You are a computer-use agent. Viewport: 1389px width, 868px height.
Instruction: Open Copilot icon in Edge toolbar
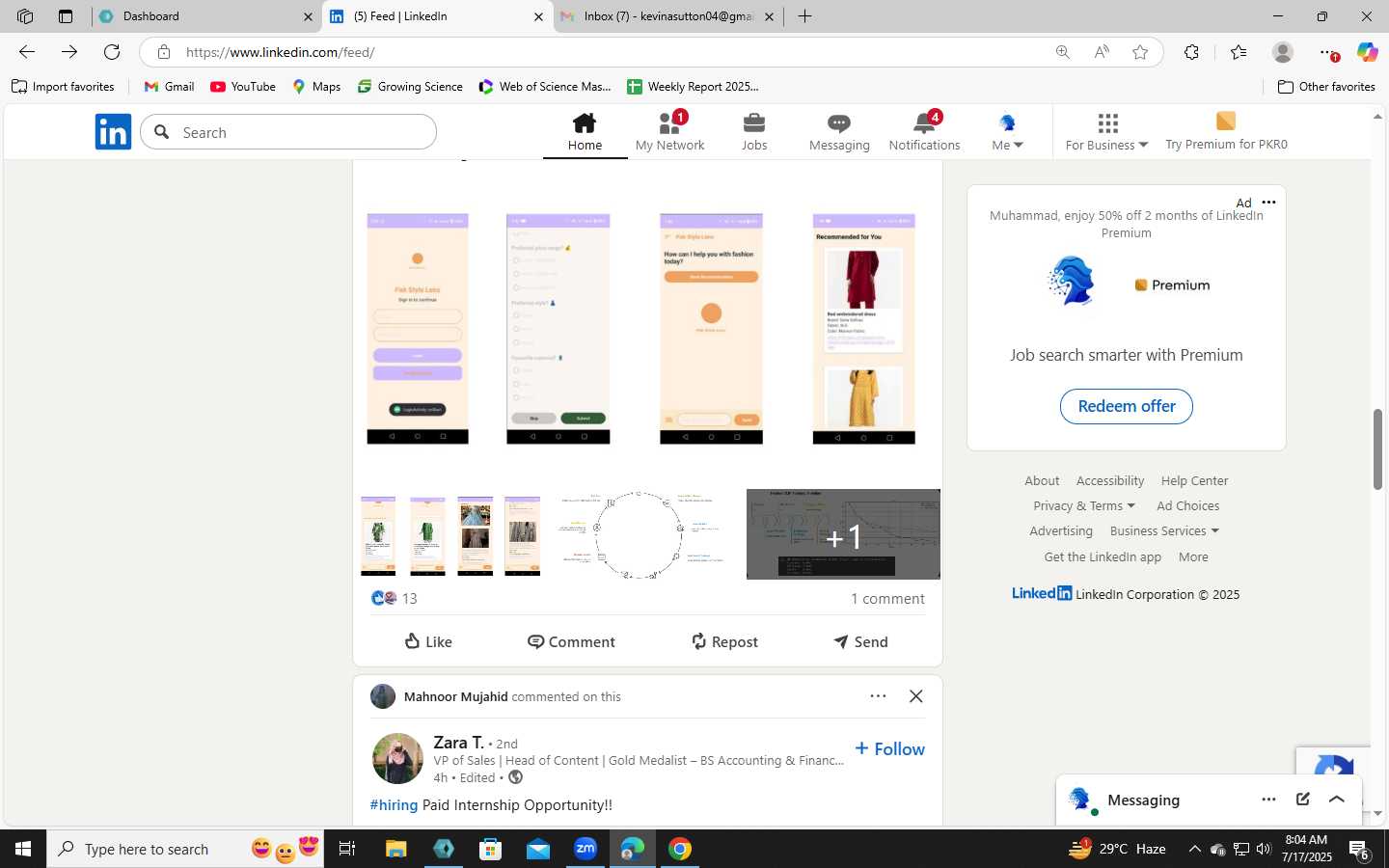pyautogui.click(x=1367, y=52)
